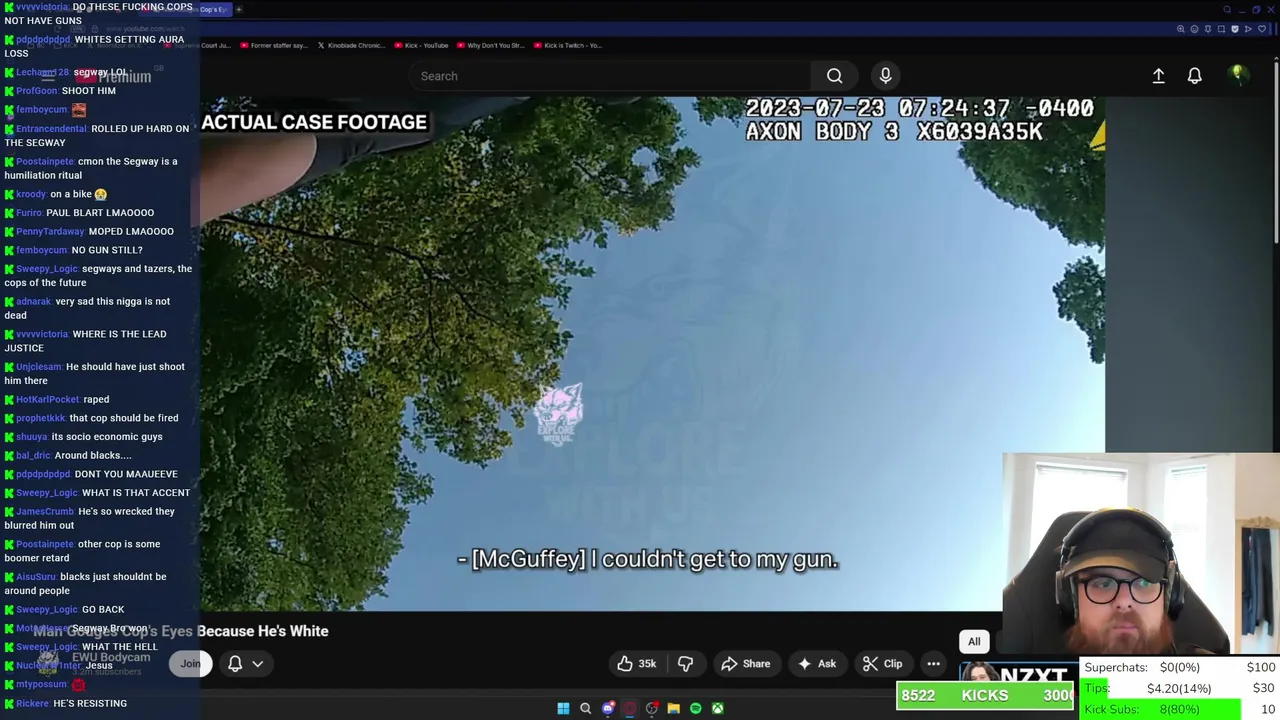The width and height of the screenshot is (1280, 720).
Task: Open the Windows Start menu
Action: [563, 708]
